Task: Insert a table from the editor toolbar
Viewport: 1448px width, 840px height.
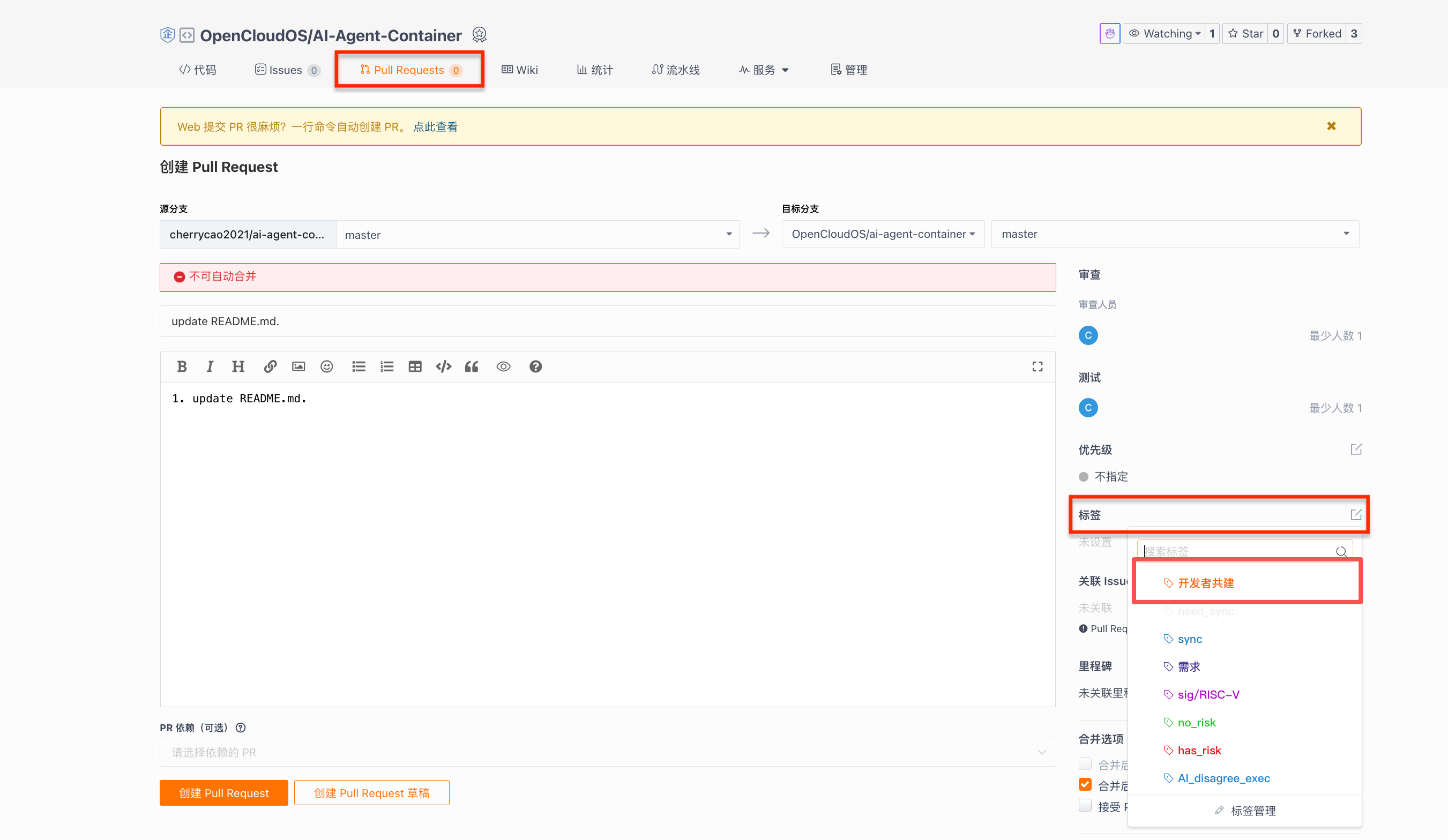Action: tap(415, 366)
